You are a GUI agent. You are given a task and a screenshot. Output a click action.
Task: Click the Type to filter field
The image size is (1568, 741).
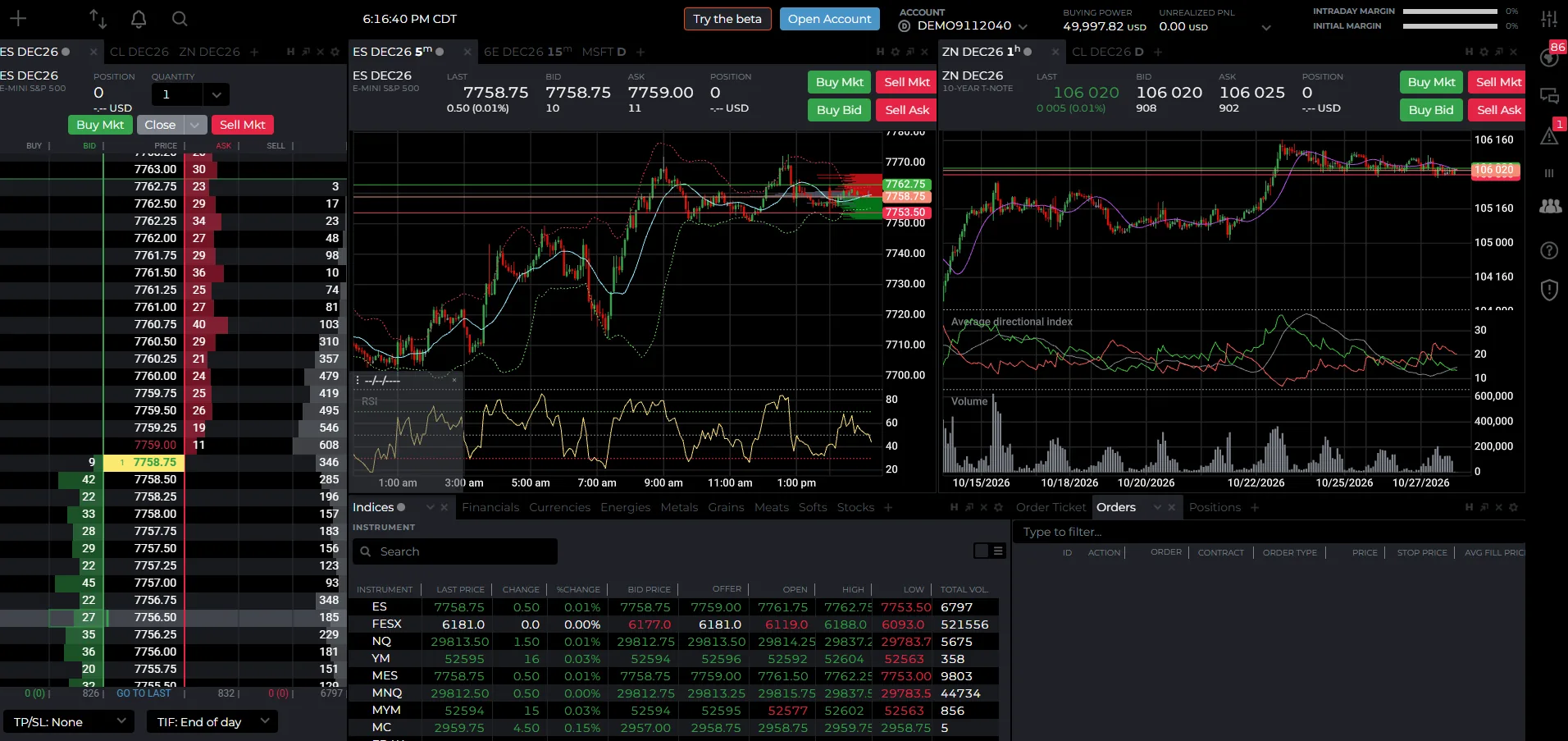click(x=1269, y=532)
